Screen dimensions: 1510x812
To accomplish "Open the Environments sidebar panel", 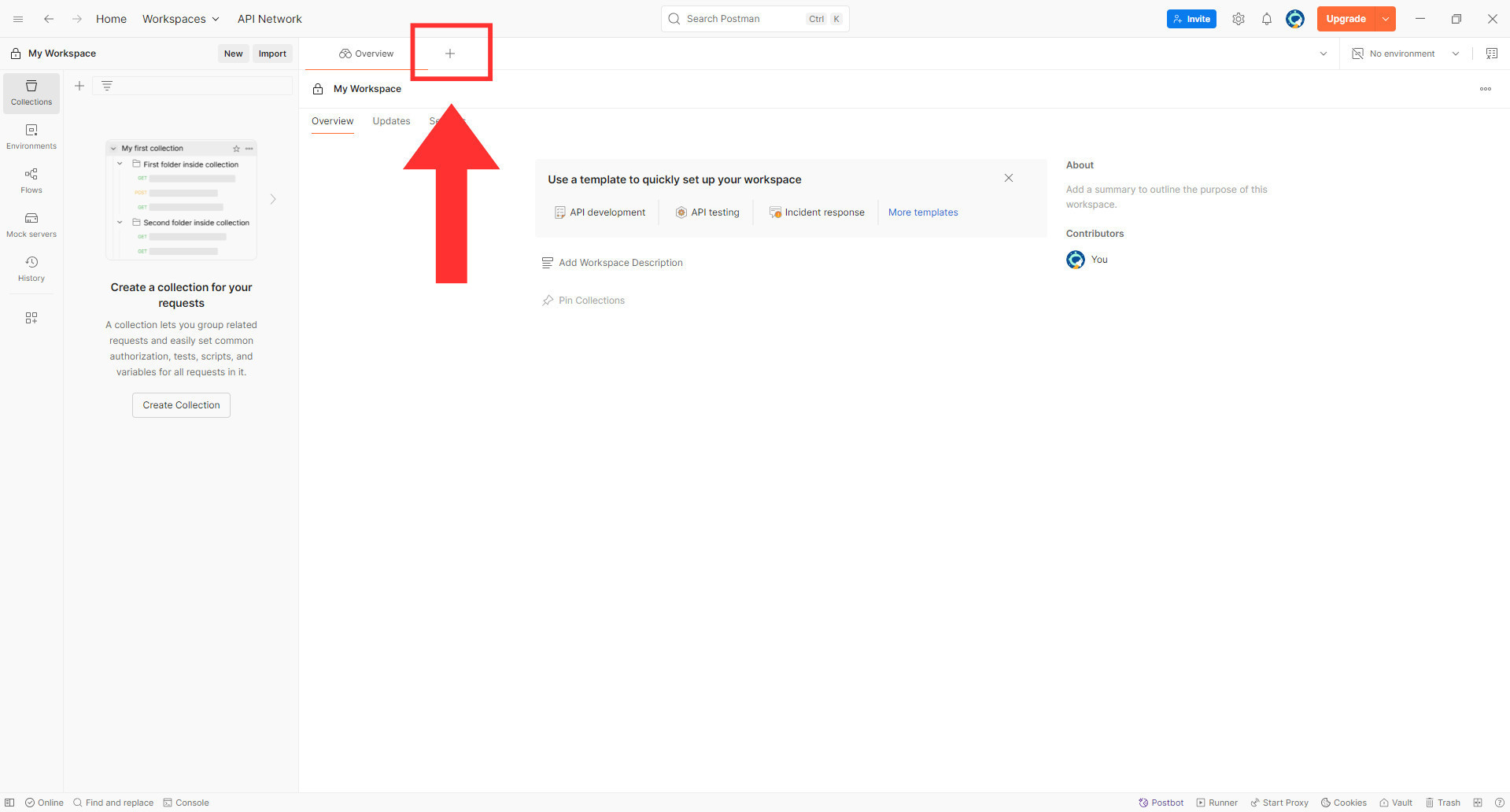I will click(x=31, y=137).
